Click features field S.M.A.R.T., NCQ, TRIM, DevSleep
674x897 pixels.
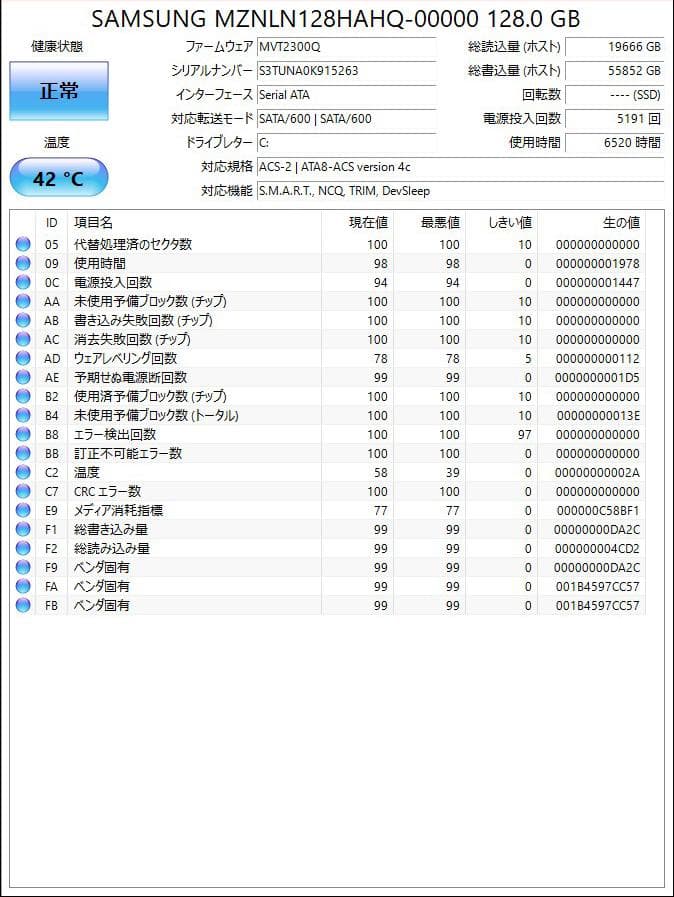point(461,191)
